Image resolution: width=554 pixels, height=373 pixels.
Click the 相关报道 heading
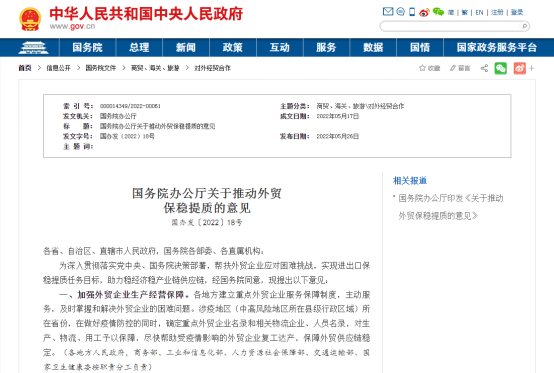[x=410, y=180]
